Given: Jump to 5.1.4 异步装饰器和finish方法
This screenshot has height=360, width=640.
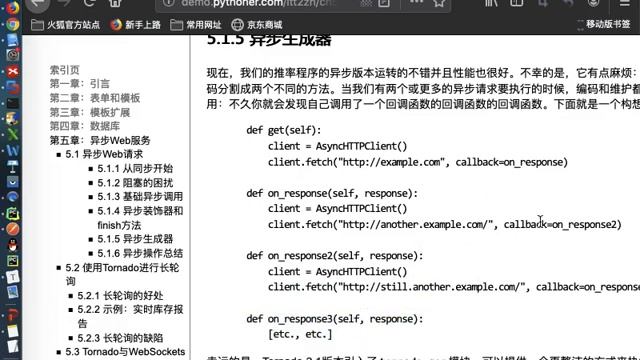Looking at the screenshot, I should 140,218.
